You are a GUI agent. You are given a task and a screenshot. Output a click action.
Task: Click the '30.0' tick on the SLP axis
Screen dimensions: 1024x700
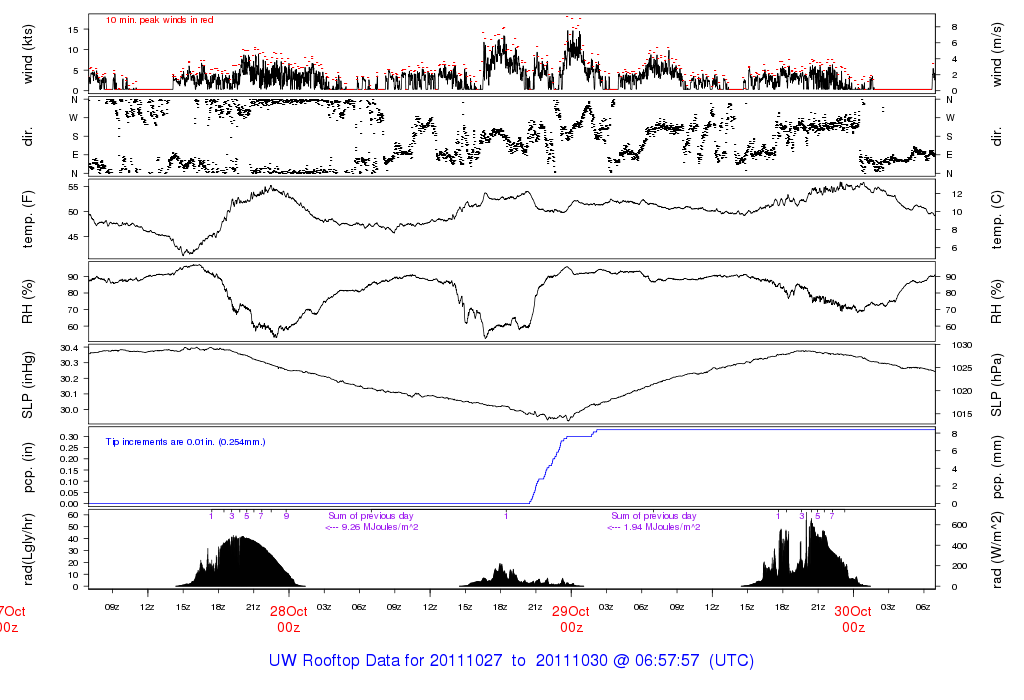69,410
